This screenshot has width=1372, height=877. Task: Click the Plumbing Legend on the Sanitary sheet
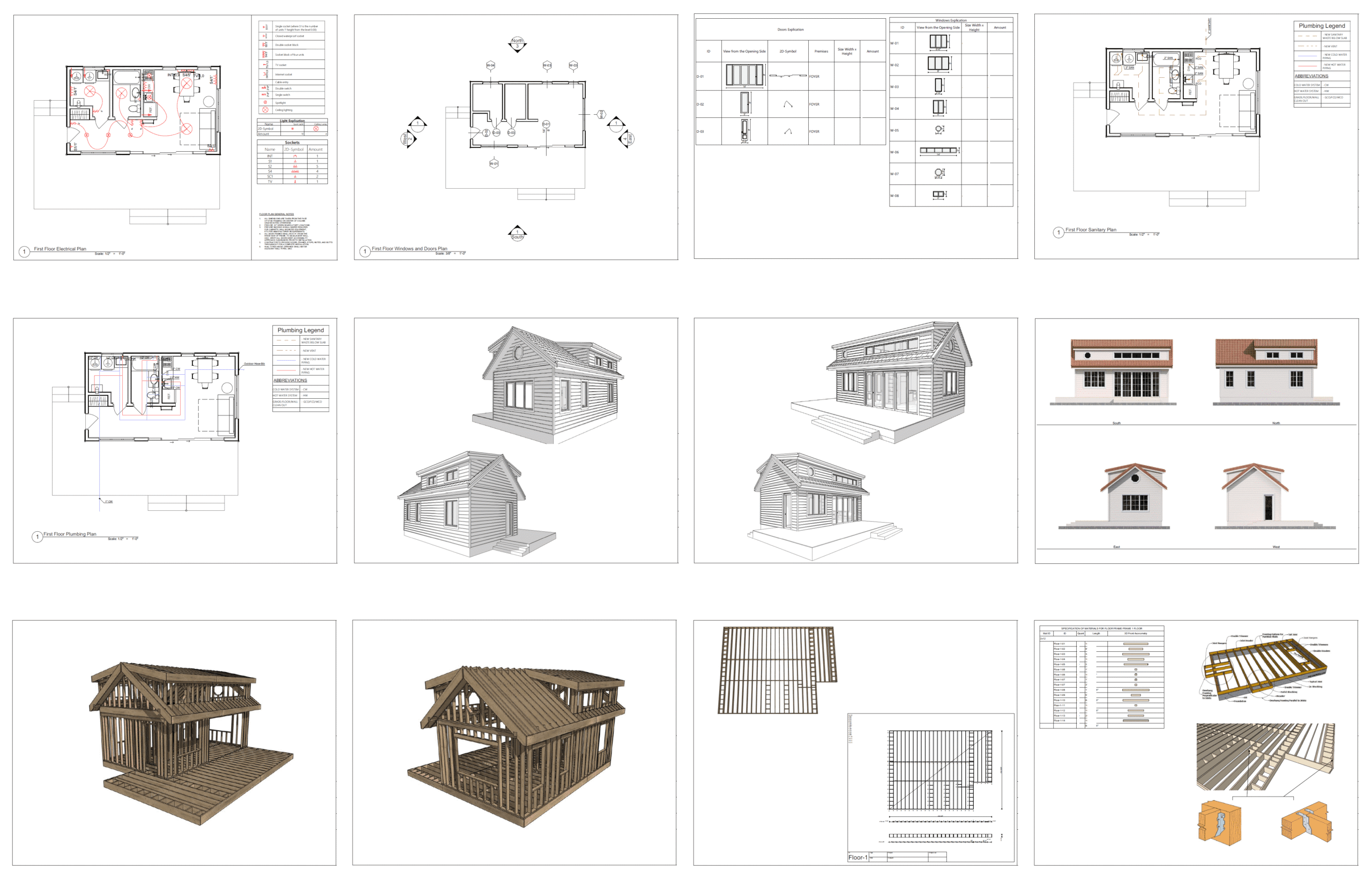tap(1322, 63)
